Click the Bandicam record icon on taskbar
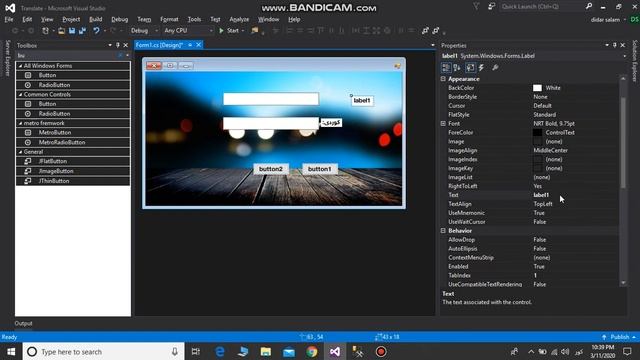This screenshot has height=360, width=640. 381,351
